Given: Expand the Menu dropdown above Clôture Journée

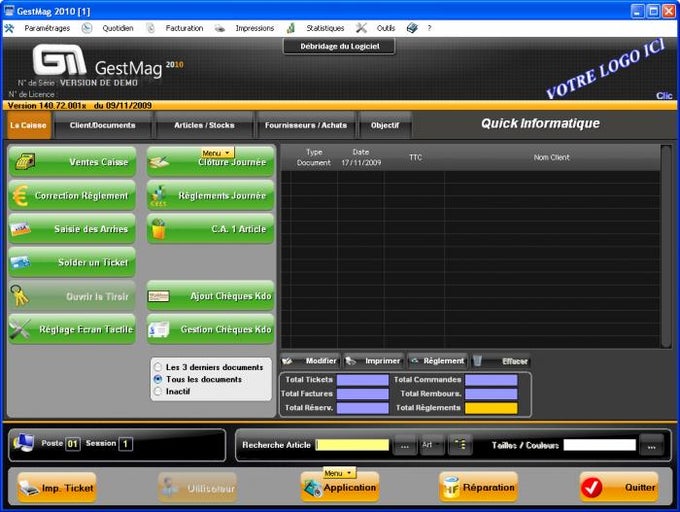Looking at the screenshot, I should tap(218, 153).
